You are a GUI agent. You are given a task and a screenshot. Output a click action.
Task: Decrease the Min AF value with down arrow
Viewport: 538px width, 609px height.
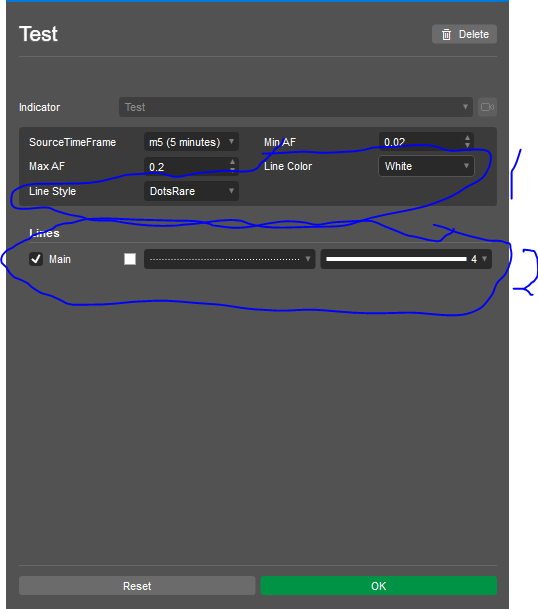467,145
